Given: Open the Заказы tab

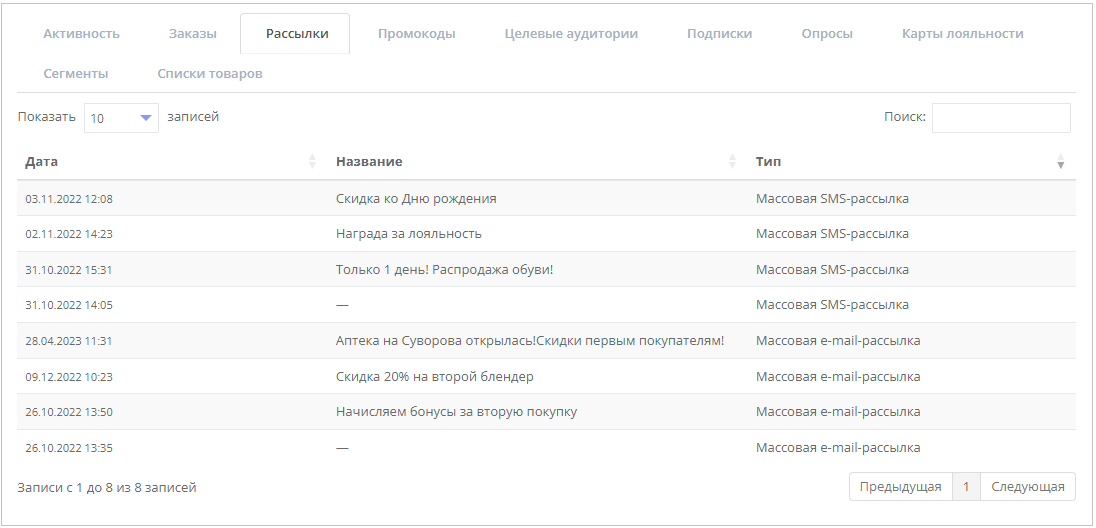Looking at the screenshot, I should tap(192, 34).
